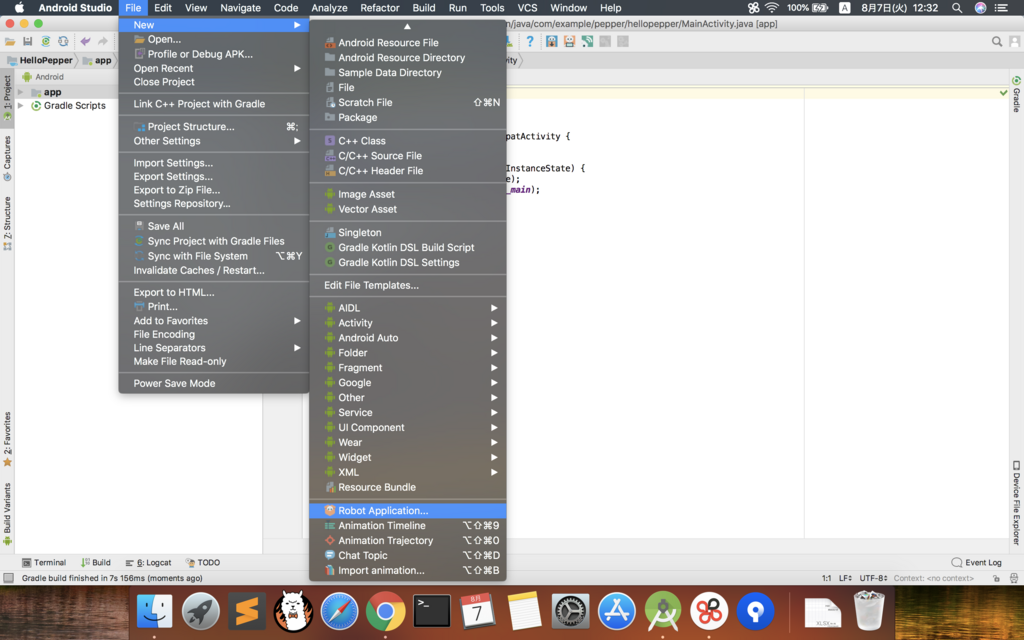This screenshot has height=640, width=1024.
Task: Open the Edit menu
Action: 163,8
